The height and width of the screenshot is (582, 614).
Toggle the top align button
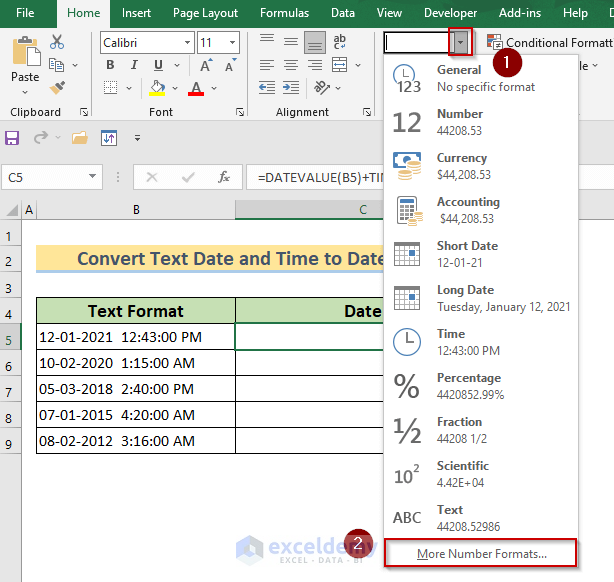(265, 42)
